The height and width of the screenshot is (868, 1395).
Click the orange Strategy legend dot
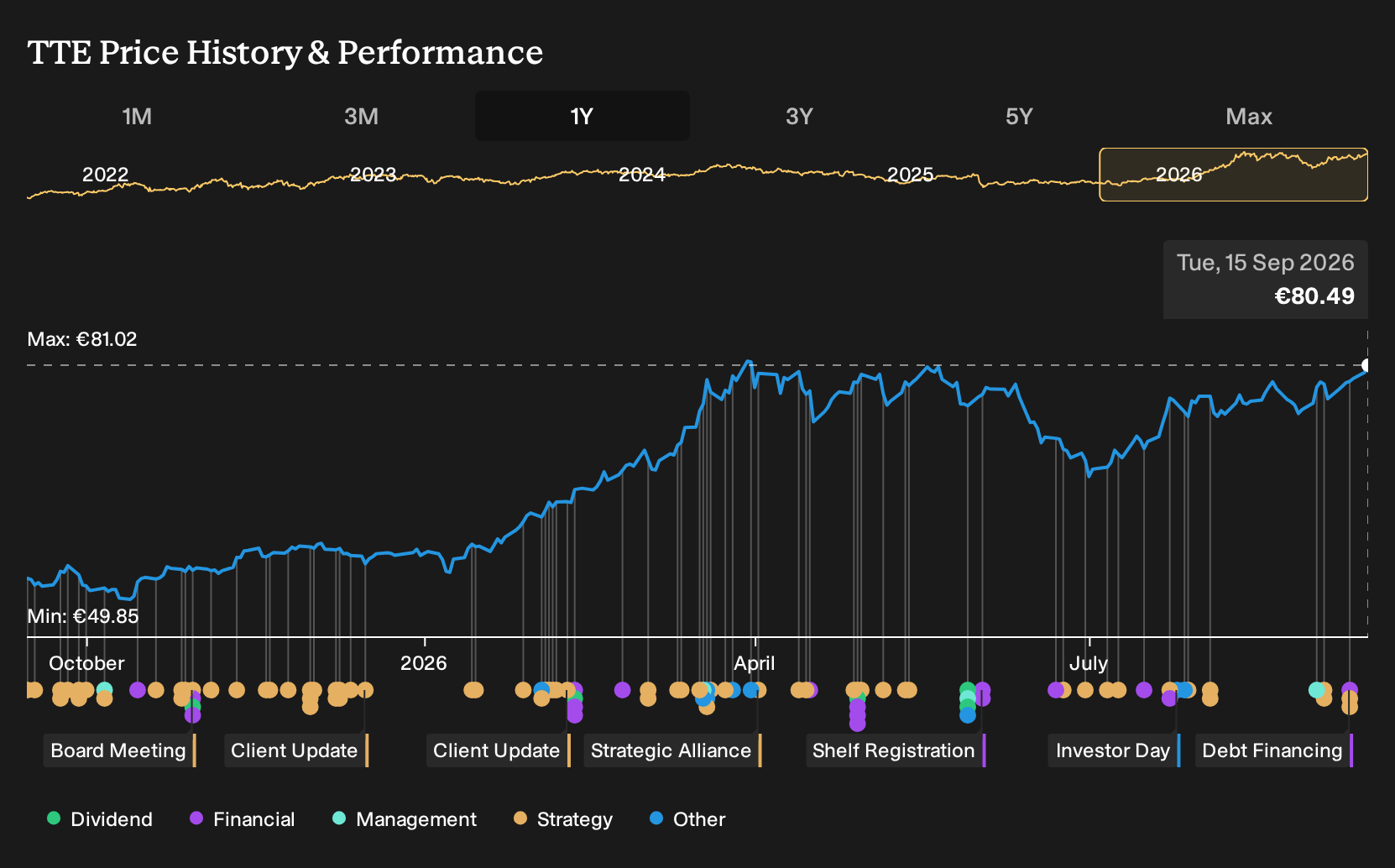(x=520, y=818)
